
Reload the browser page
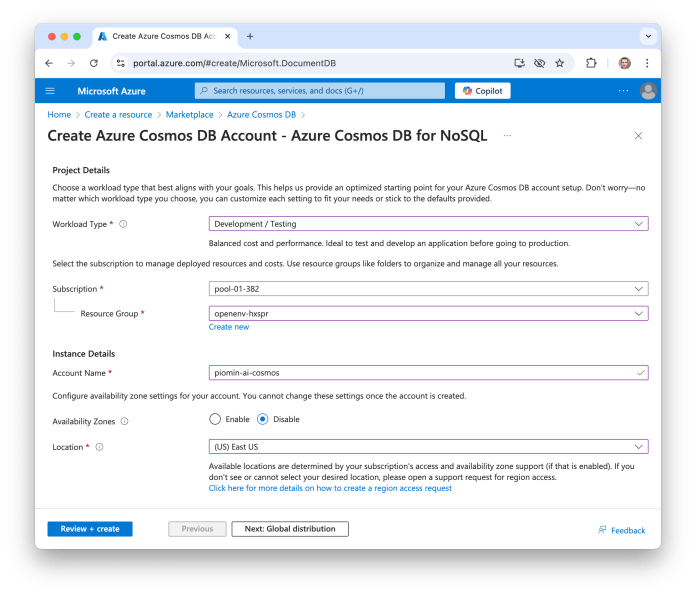tap(94, 63)
